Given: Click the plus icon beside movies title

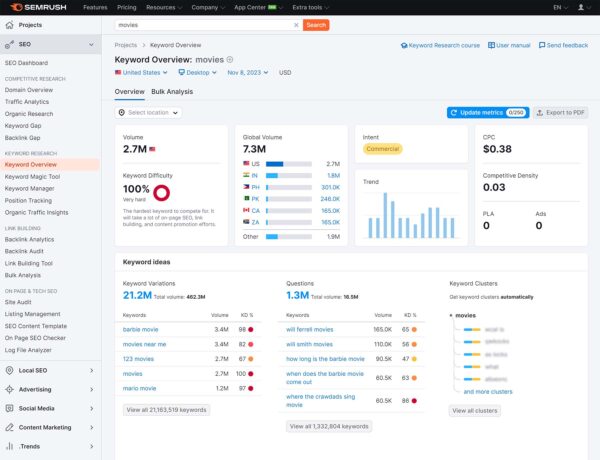Looking at the screenshot, I should pos(230,60).
